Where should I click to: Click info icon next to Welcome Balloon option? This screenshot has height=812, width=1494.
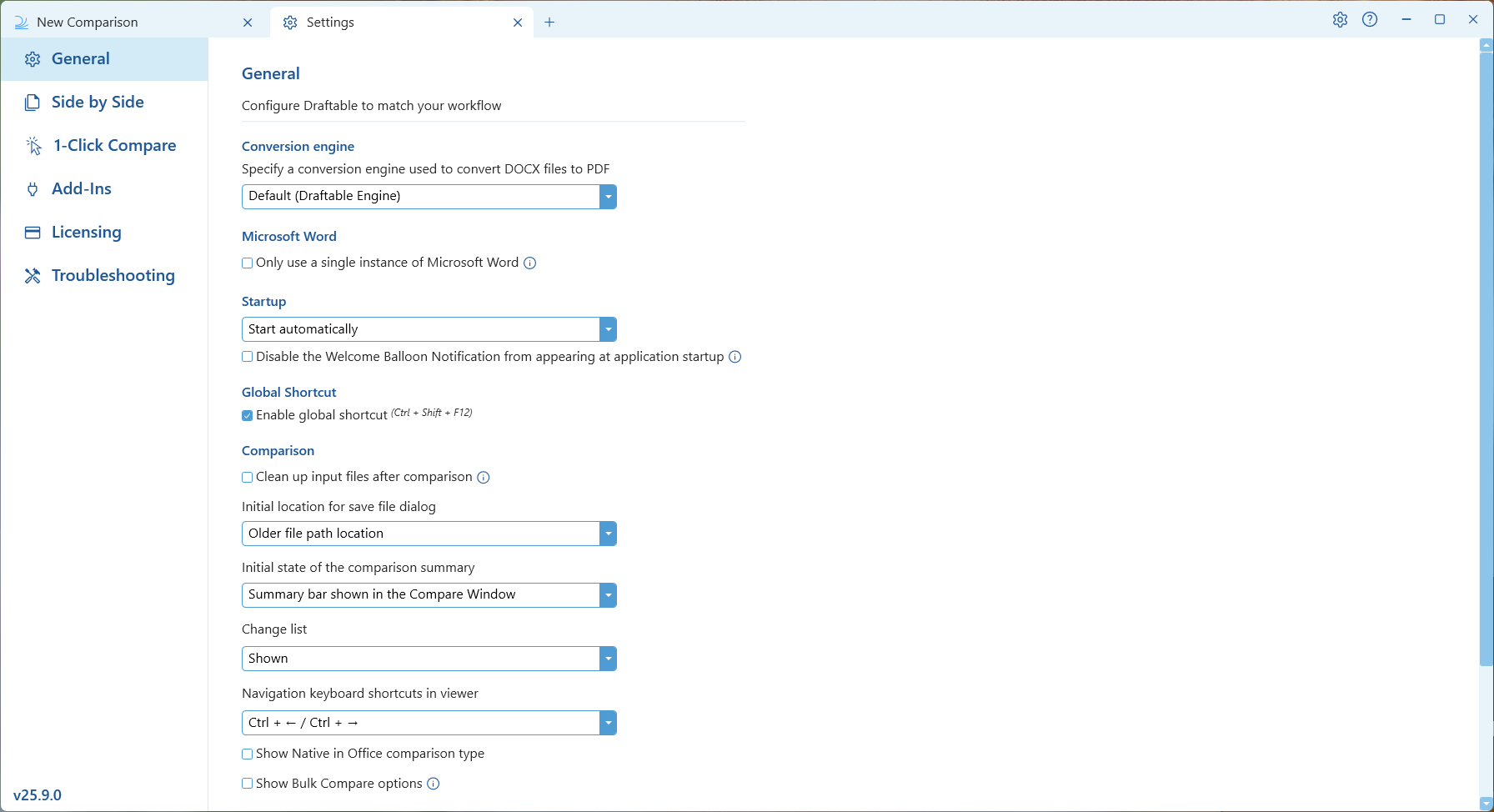click(734, 357)
